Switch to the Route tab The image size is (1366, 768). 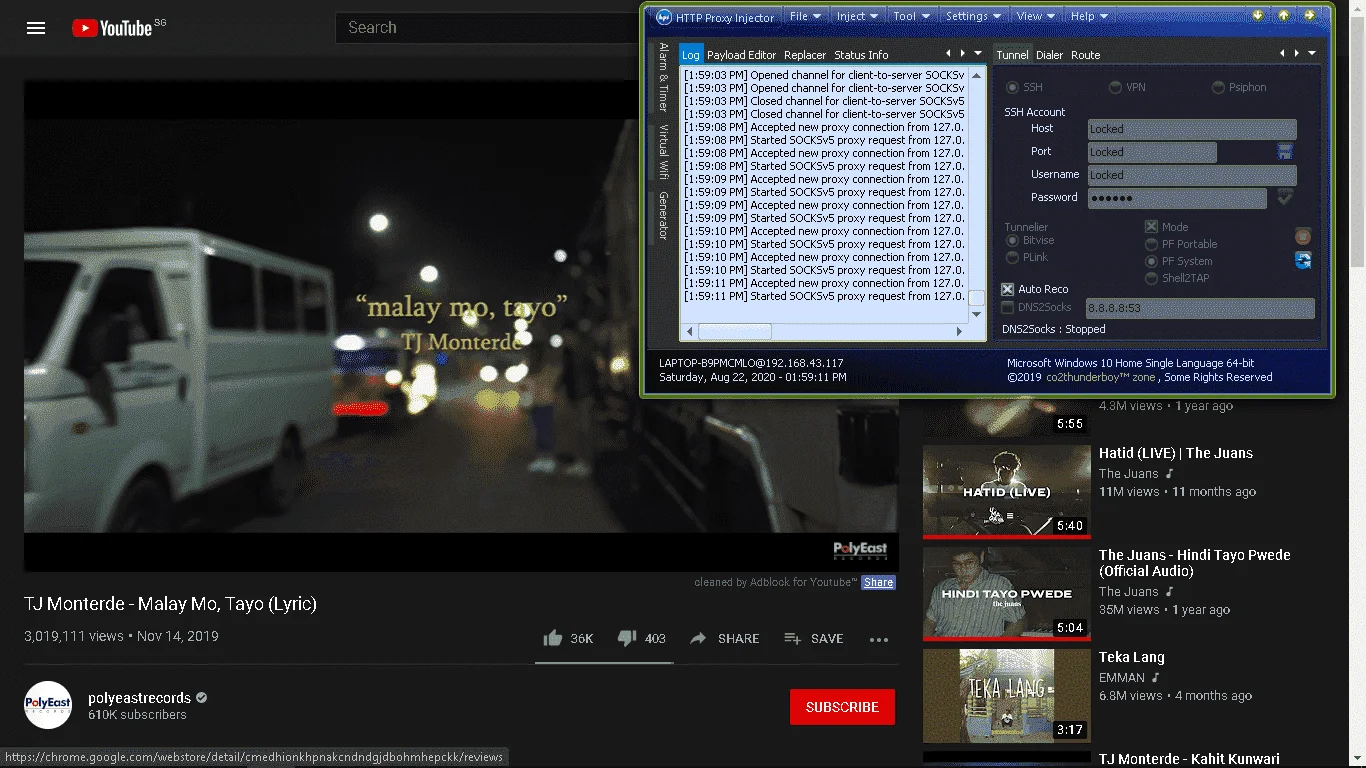point(1085,55)
